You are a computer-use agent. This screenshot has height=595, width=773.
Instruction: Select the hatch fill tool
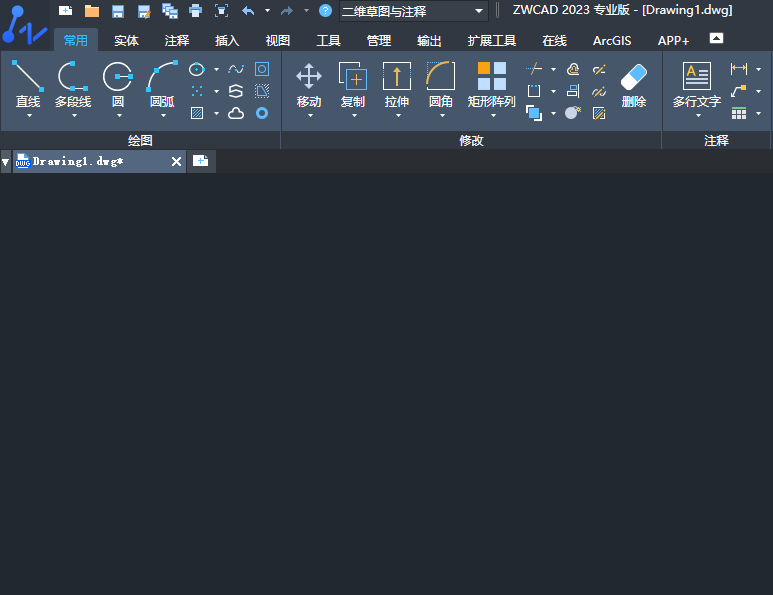(x=197, y=113)
